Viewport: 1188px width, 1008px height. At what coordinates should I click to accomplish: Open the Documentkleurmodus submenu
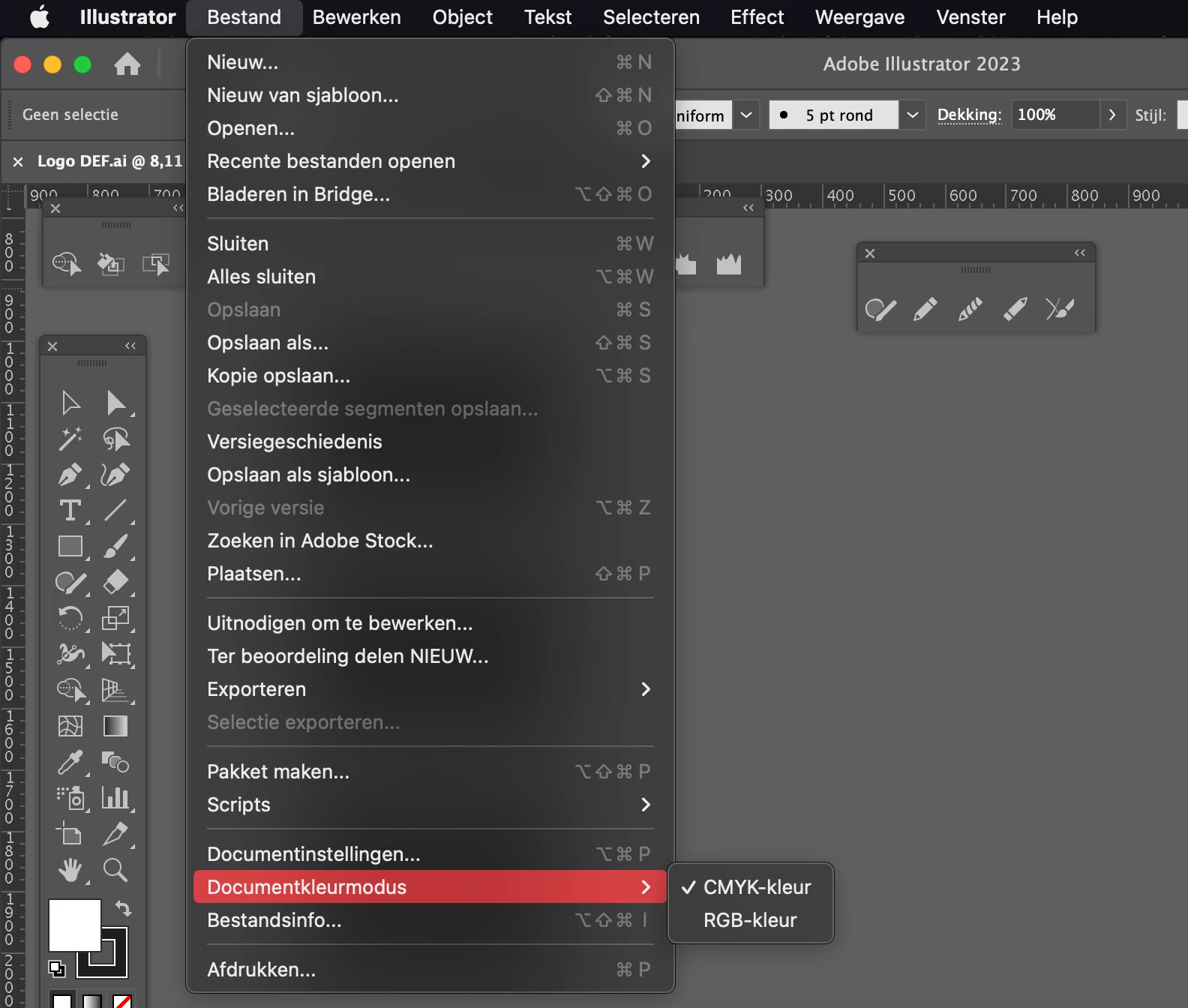pyautogui.click(x=430, y=887)
